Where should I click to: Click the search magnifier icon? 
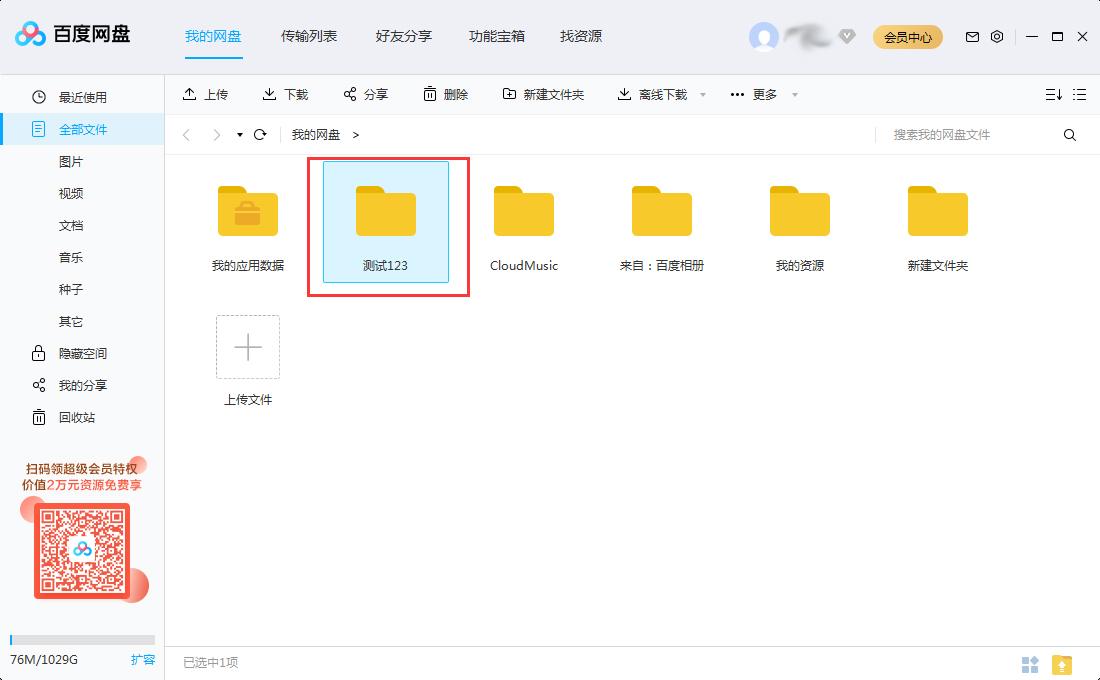tap(1070, 135)
